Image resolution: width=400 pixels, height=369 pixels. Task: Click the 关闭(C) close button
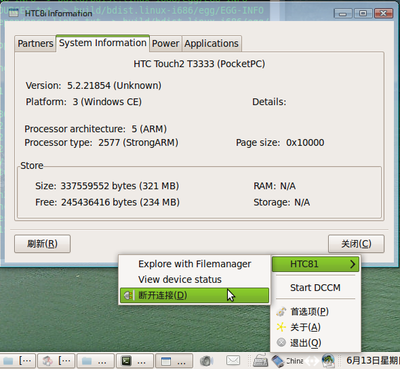click(356, 244)
